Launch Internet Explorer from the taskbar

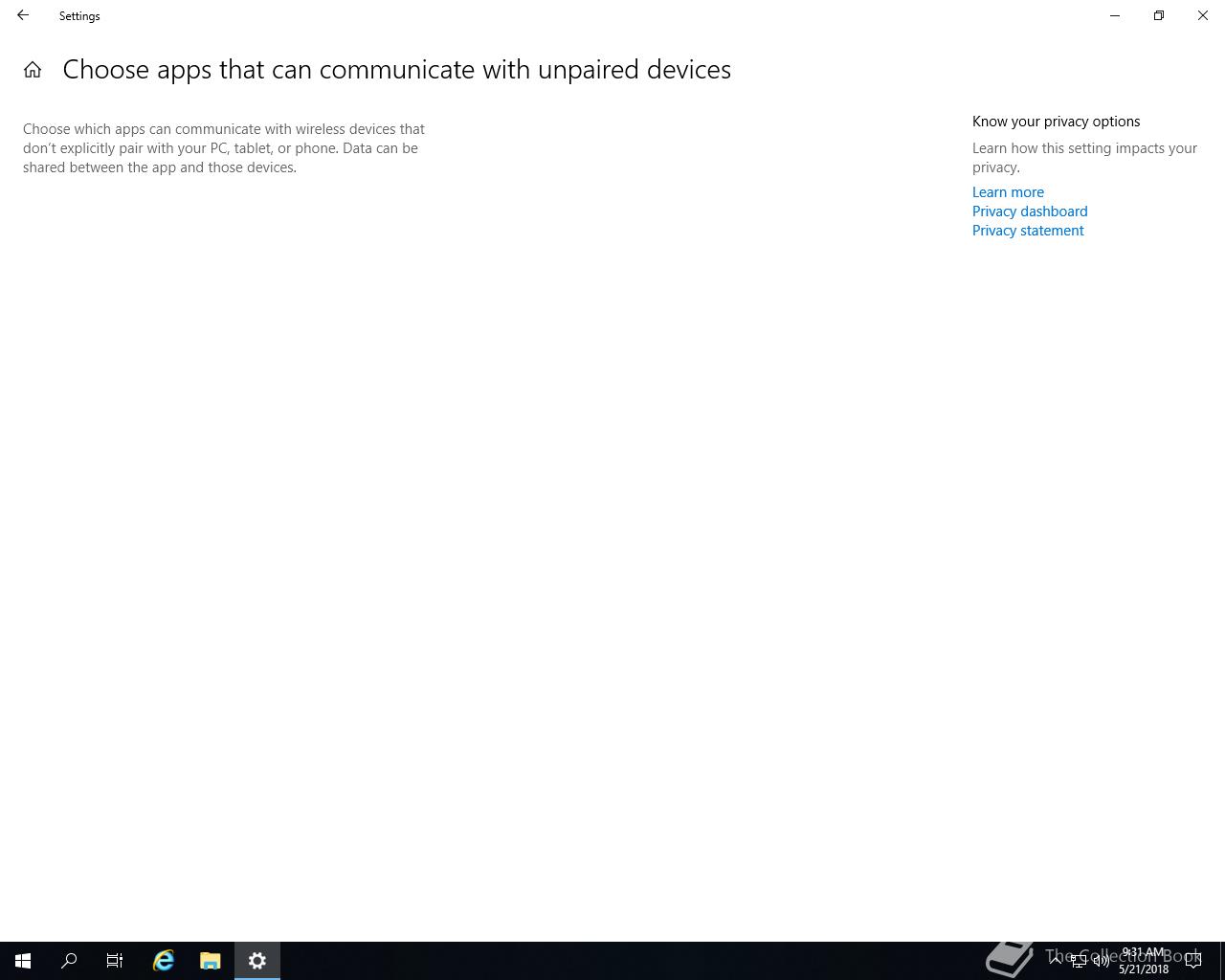(x=164, y=961)
